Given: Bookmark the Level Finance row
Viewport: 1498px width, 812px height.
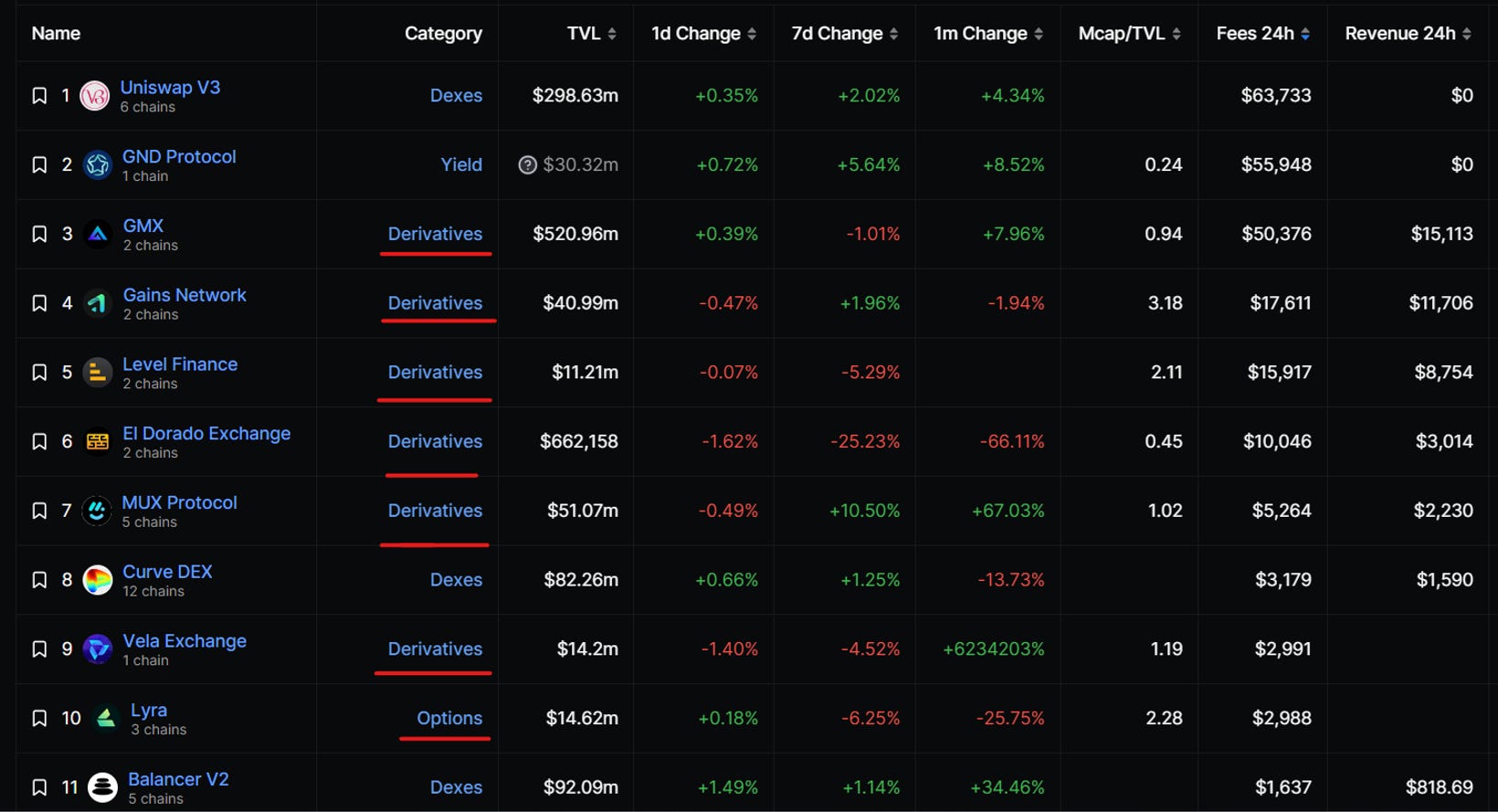Looking at the screenshot, I should [x=39, y=373].
